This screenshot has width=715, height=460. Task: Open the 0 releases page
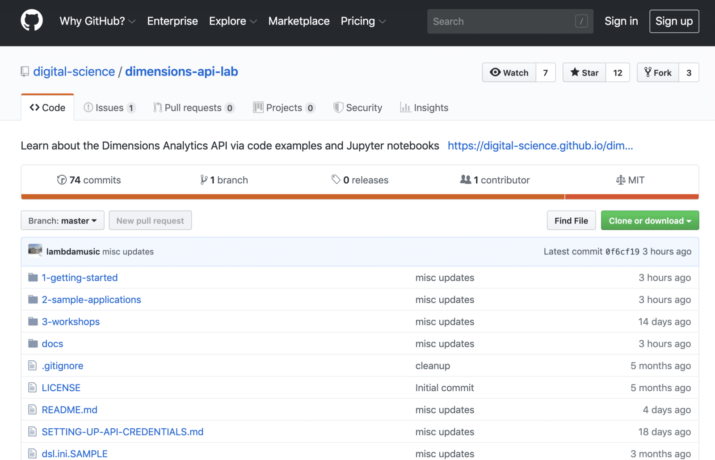click(359, 180)
